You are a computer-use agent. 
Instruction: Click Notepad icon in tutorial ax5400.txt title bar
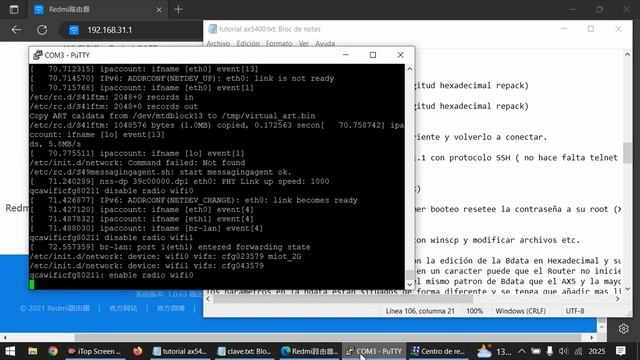(x=212, y=29)
